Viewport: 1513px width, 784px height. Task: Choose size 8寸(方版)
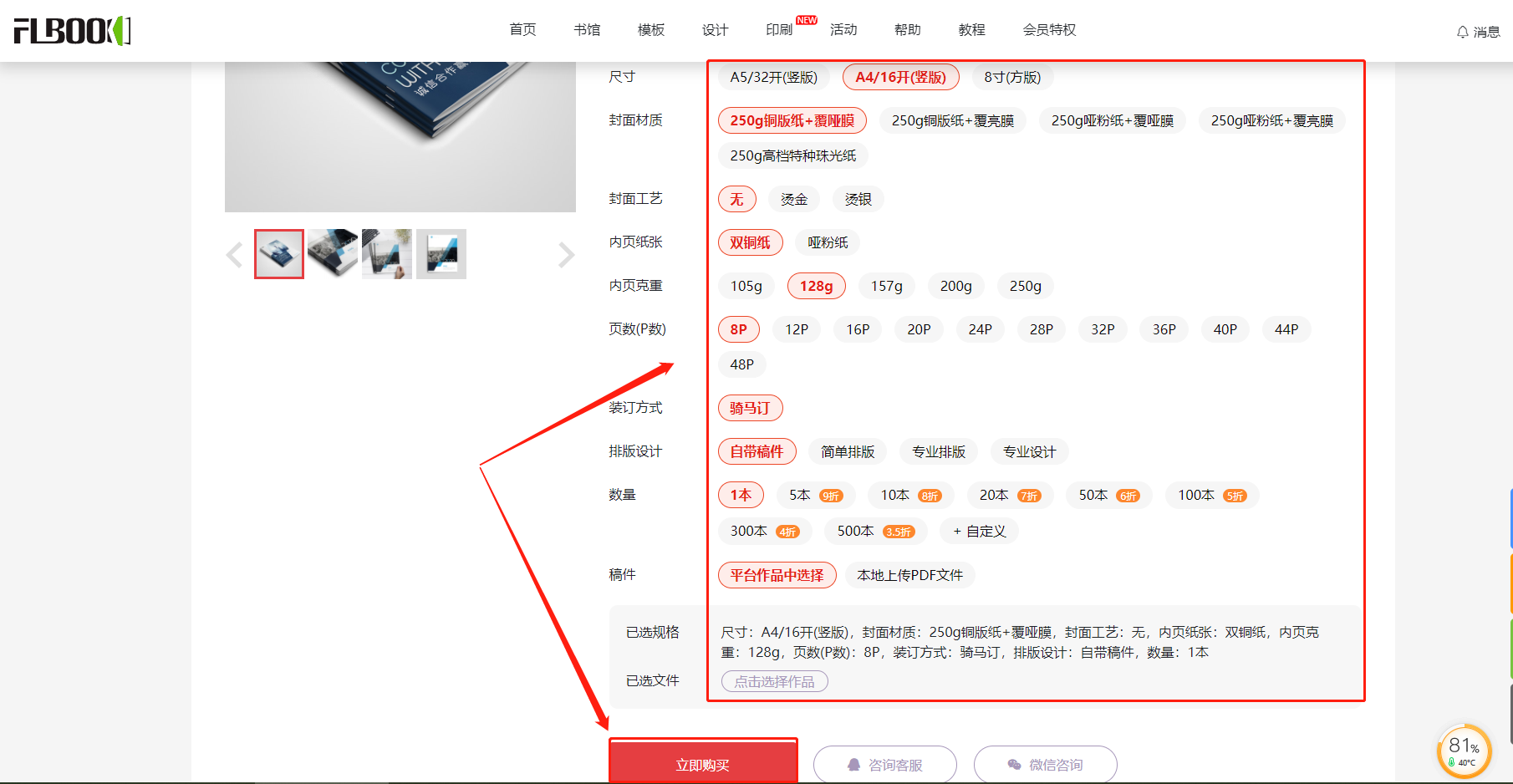pos(1012,77)
